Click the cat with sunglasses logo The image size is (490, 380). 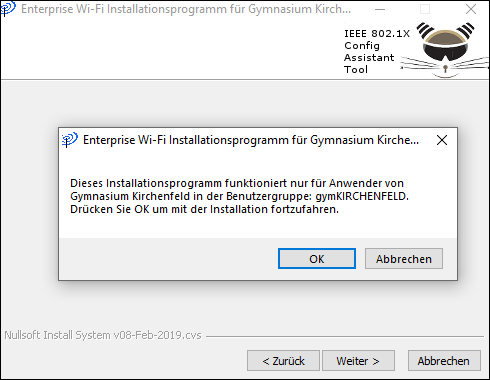click(445, 50)
